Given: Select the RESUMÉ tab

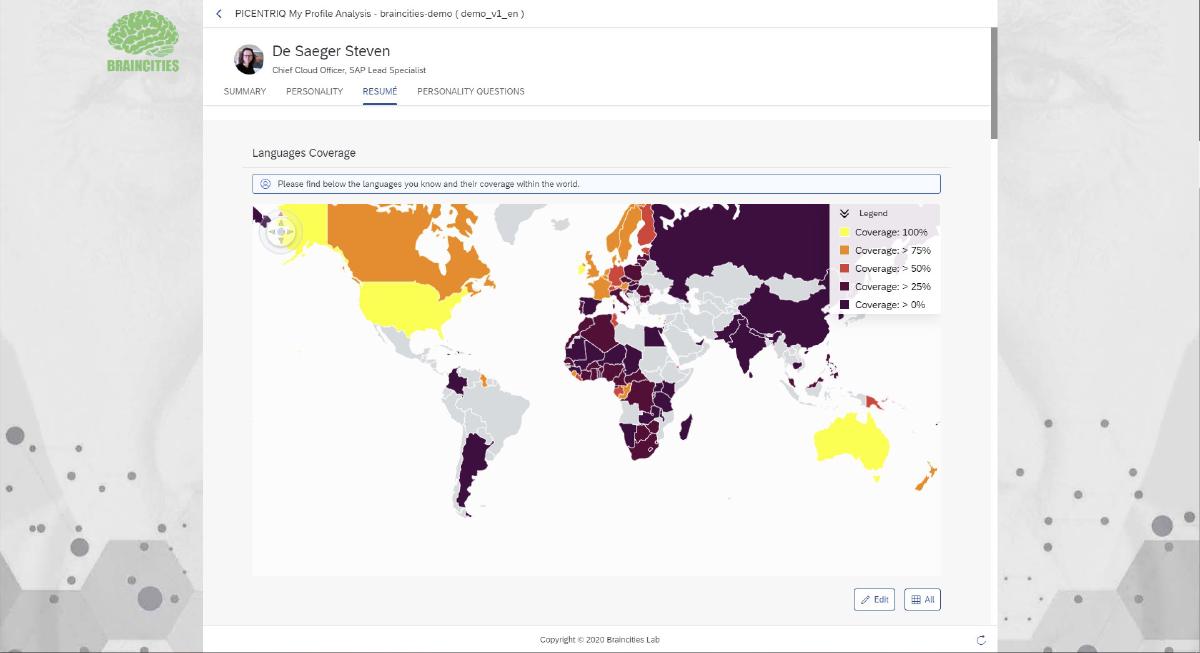Looking at the screenshot, I should tap(380, 92).
